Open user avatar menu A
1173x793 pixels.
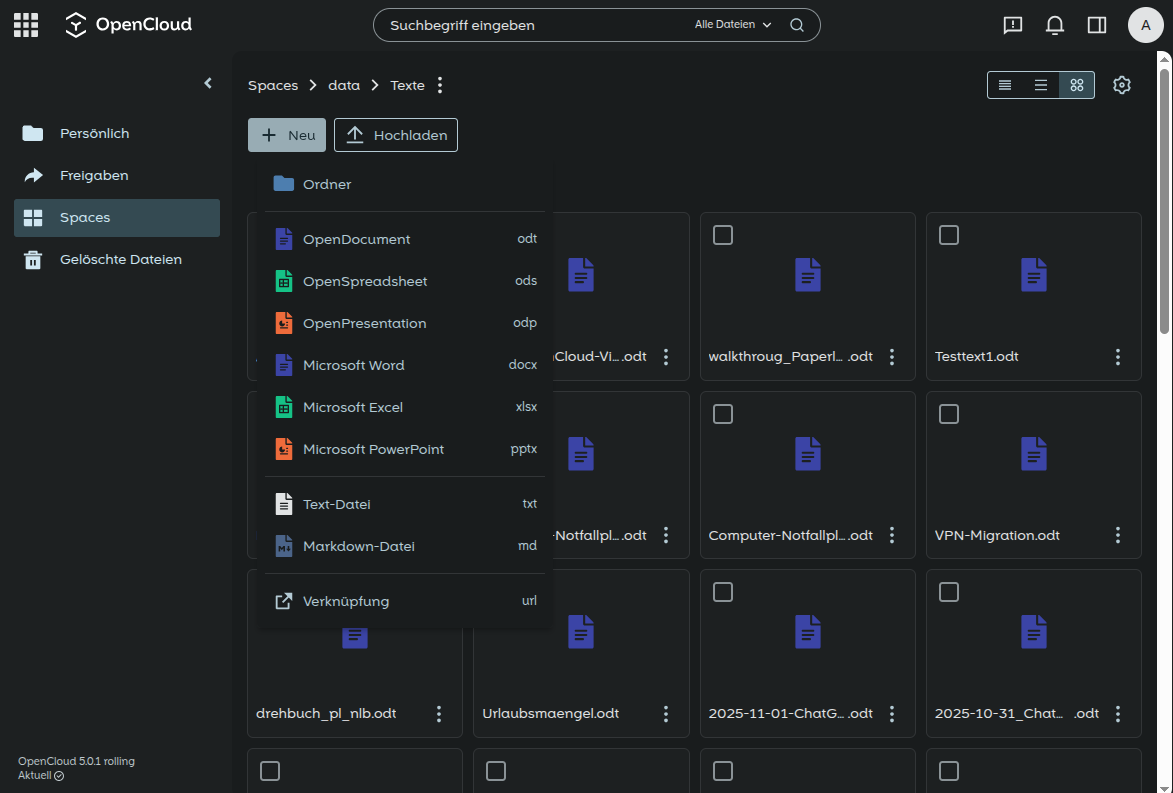pyautogui.click(x=1145, y=25)
